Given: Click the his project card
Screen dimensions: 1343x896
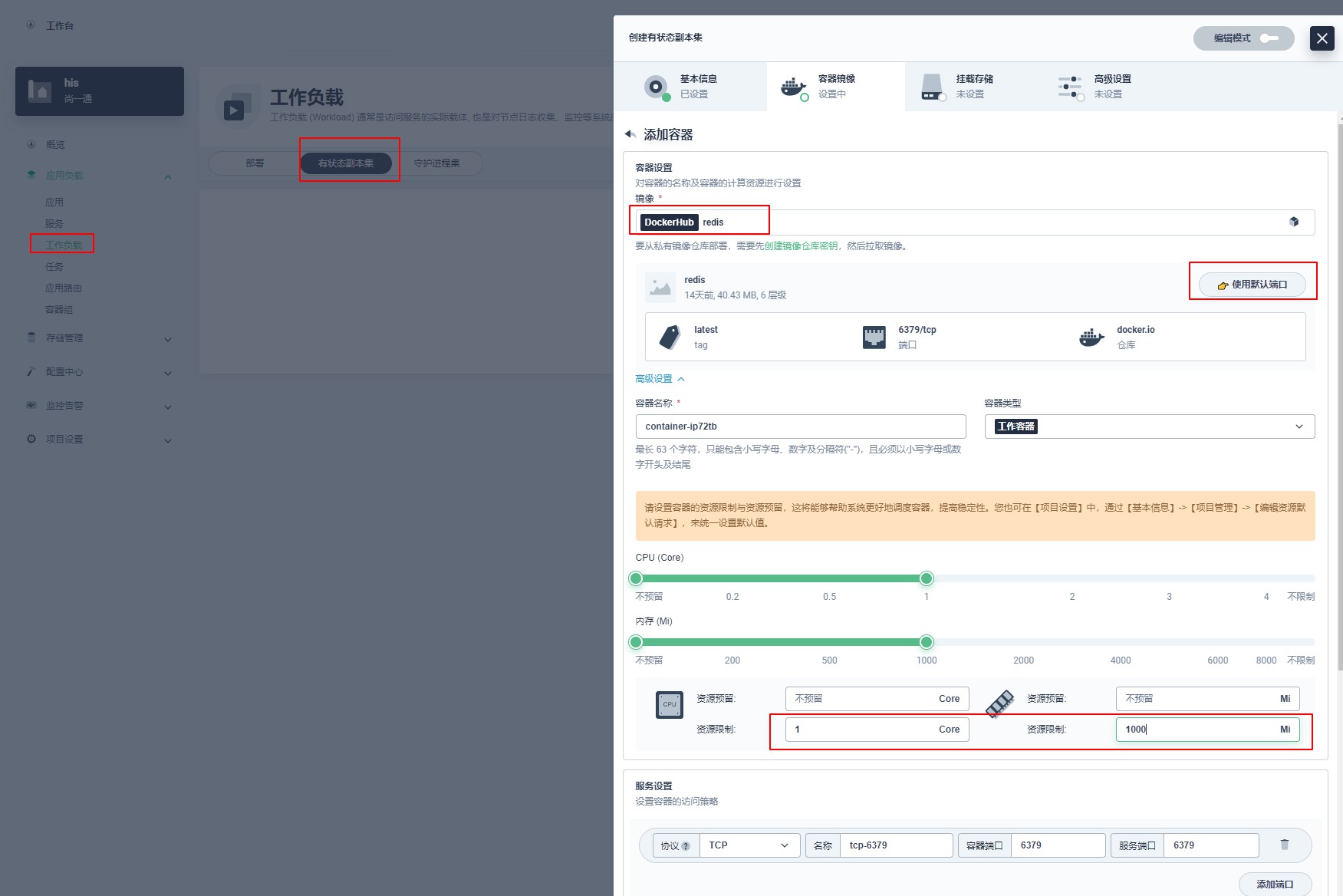Looking at the screenshot, I should [x=100, y=91].
